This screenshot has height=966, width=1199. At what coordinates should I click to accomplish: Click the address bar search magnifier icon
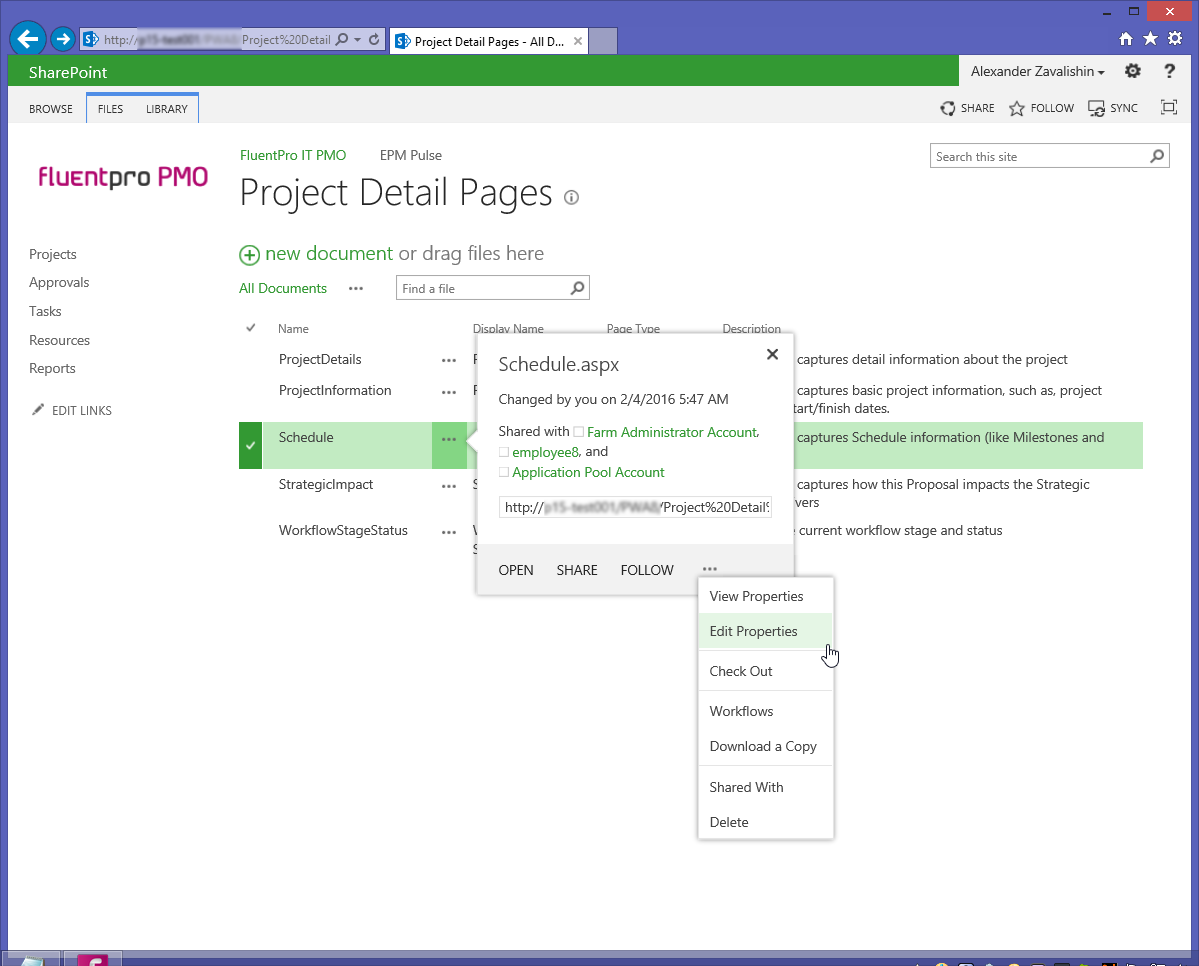point(342,39)
